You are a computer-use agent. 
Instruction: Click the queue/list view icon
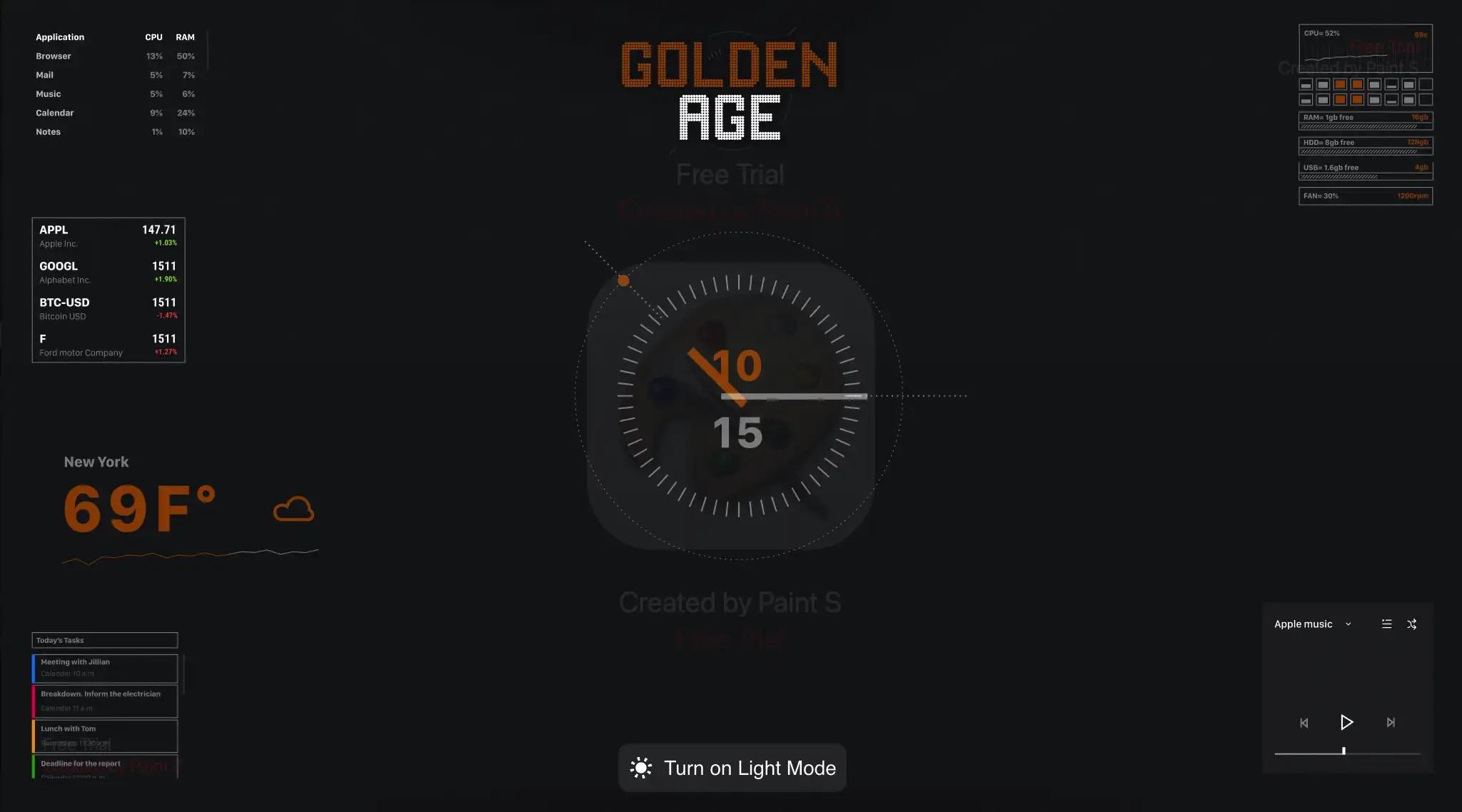pos(1386,624)
